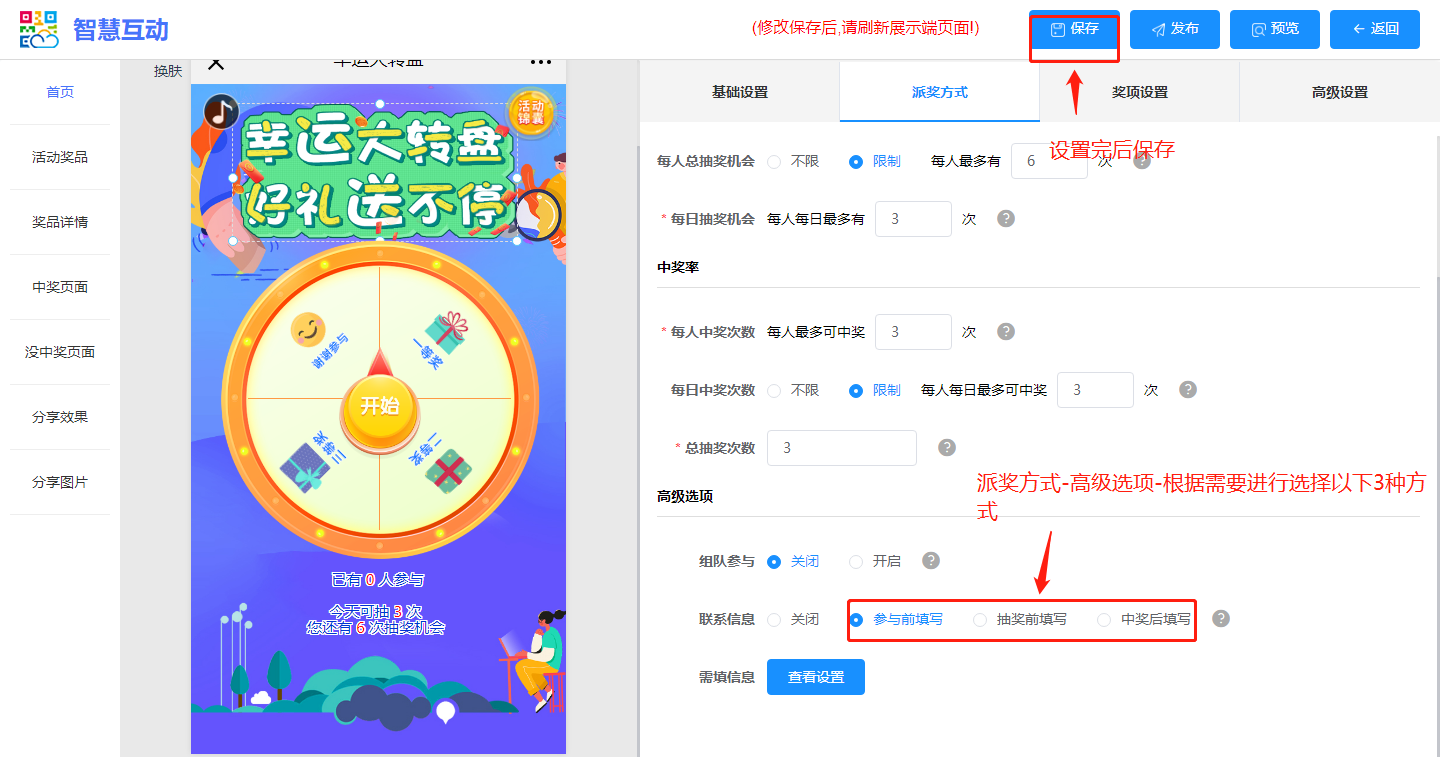Open the 高级设置 tab
The width and height of the screenshot is (1440, 757).
pos(1339,92)
